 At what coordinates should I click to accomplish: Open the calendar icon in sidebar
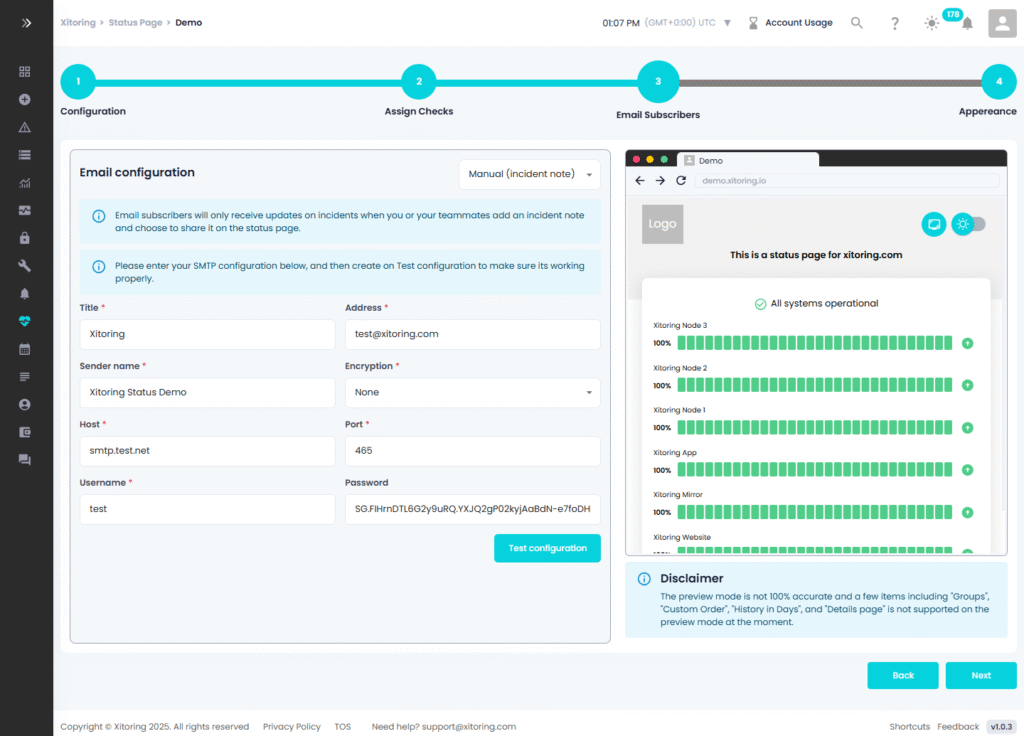[25, 349]
